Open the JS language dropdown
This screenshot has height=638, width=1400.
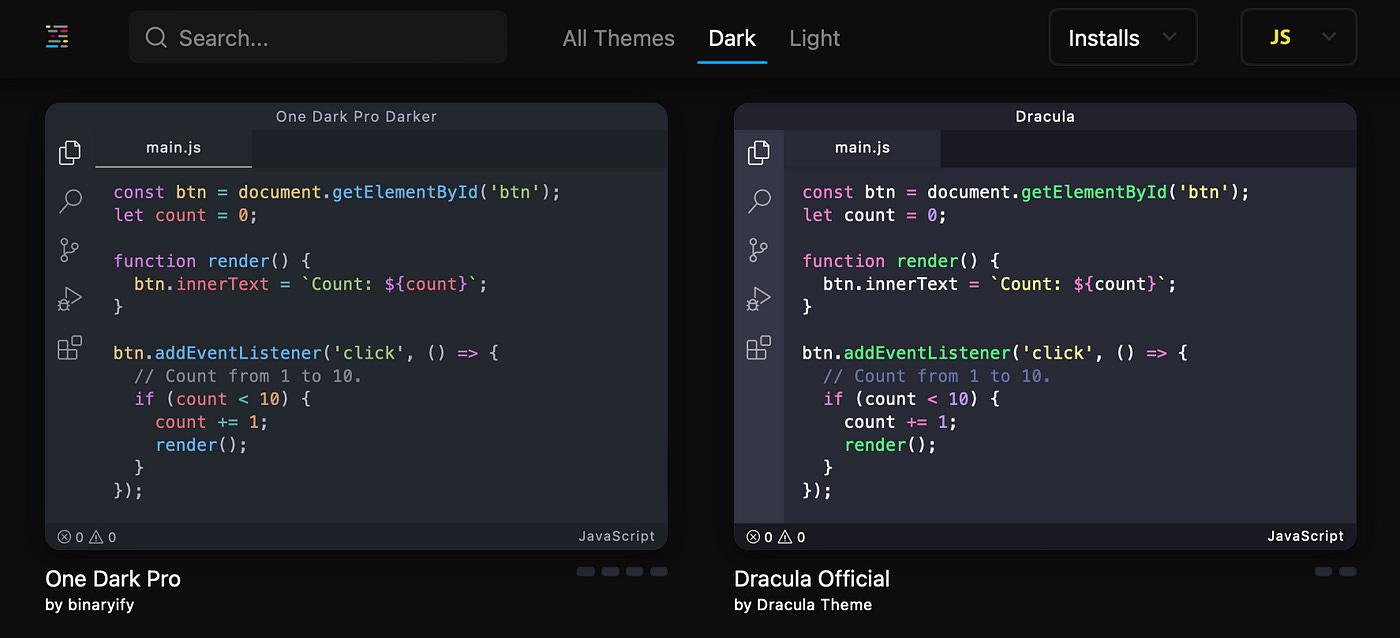tap(1298, 38)
